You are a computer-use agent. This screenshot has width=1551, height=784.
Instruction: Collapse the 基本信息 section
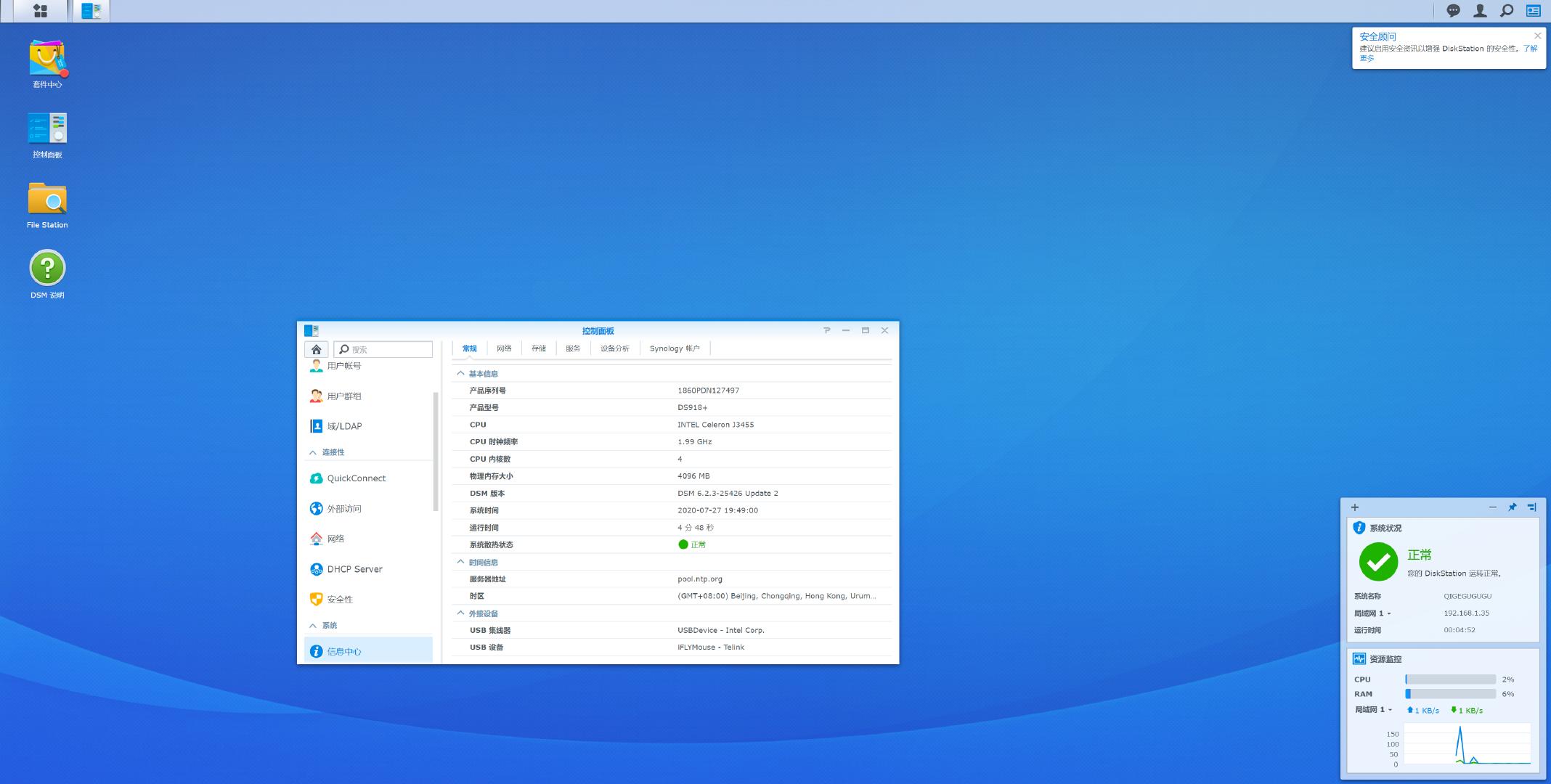(460, 374)
